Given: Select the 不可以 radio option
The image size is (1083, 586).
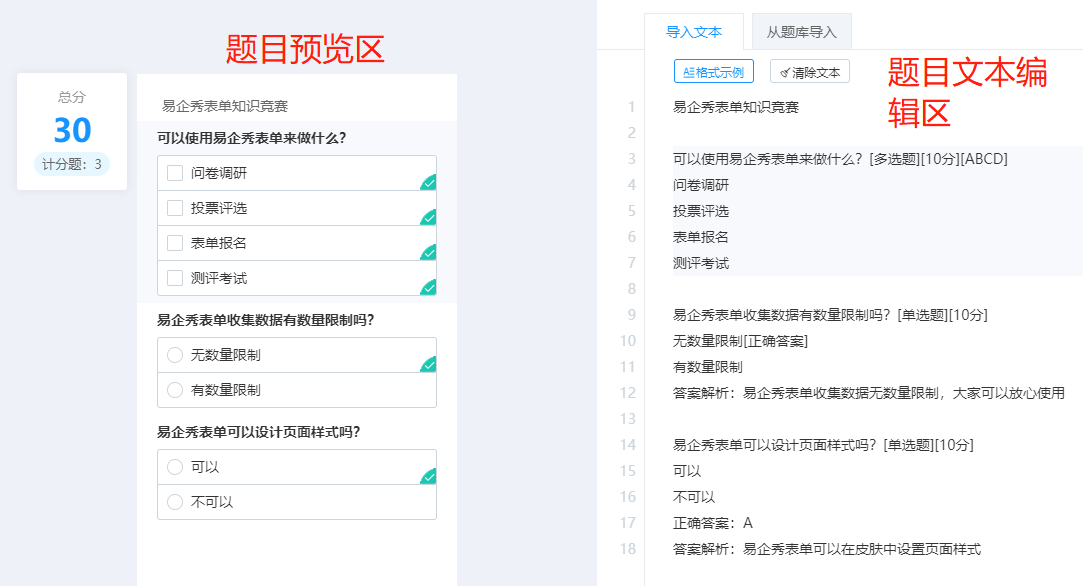Looking at the screenshot, I should pos(175,502).
